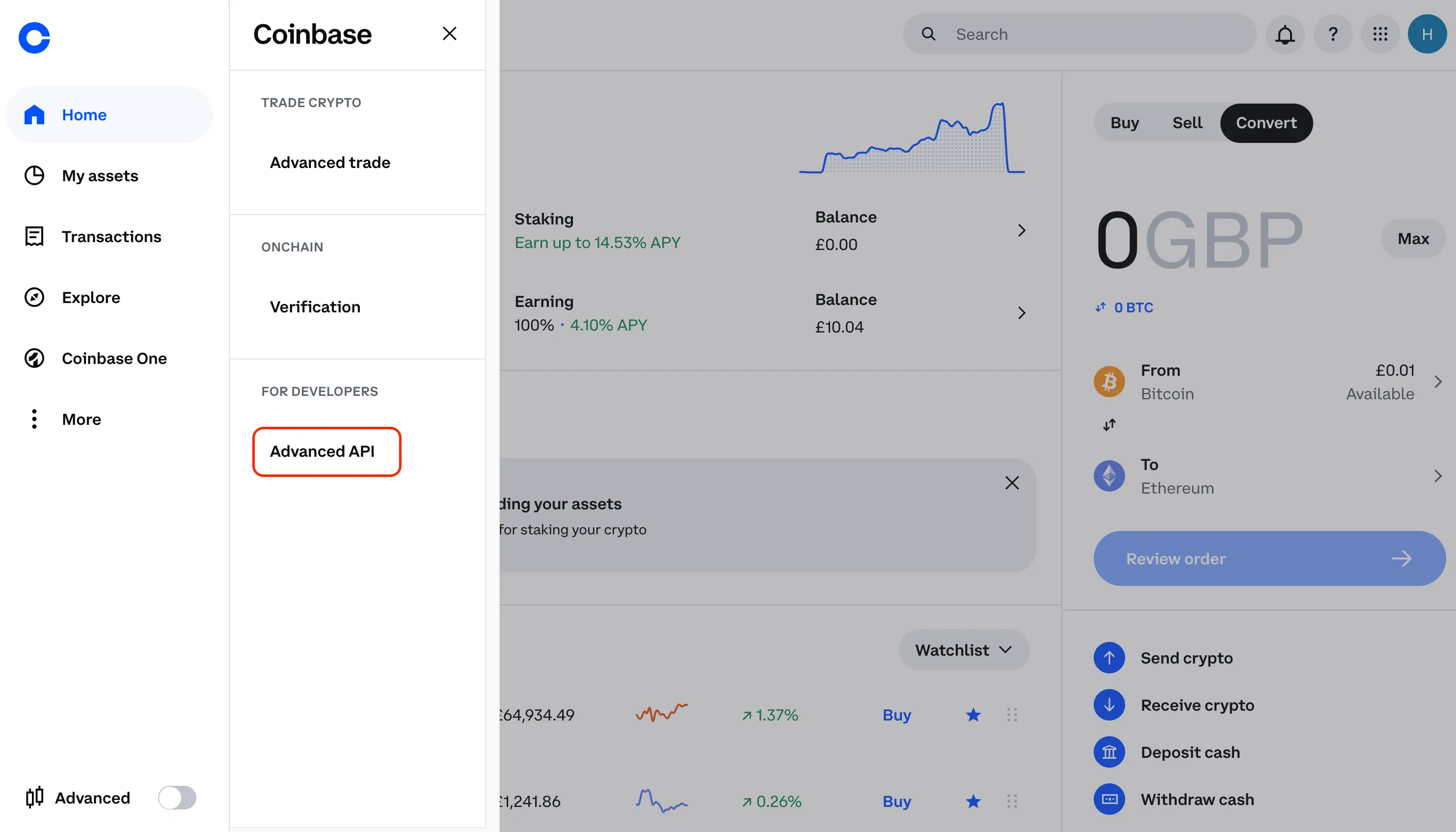
Task: Click the Advanced candlestick icon
Action: tap(34, 797)
